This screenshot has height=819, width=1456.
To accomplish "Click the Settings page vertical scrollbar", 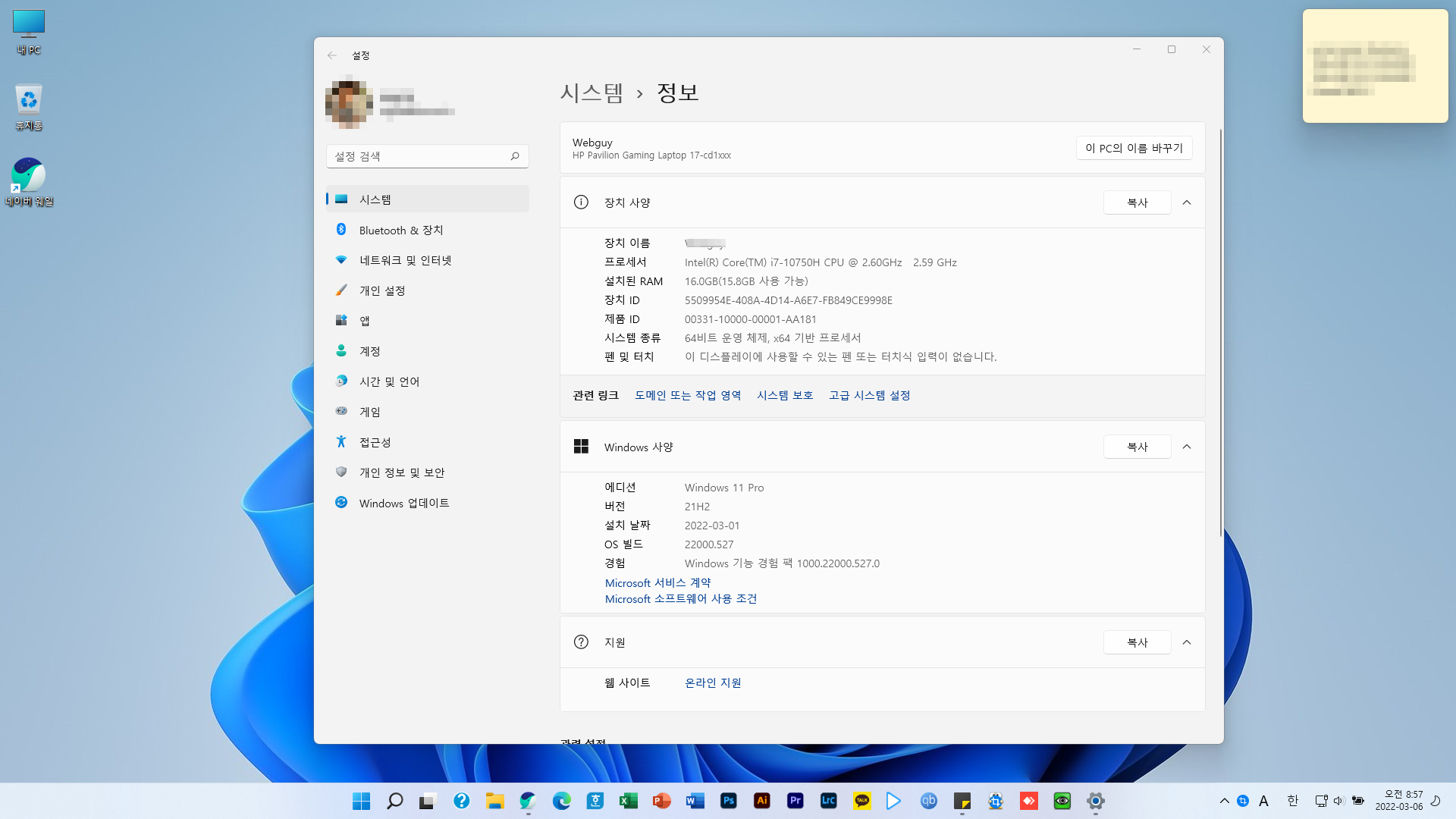I will 1220,332.
